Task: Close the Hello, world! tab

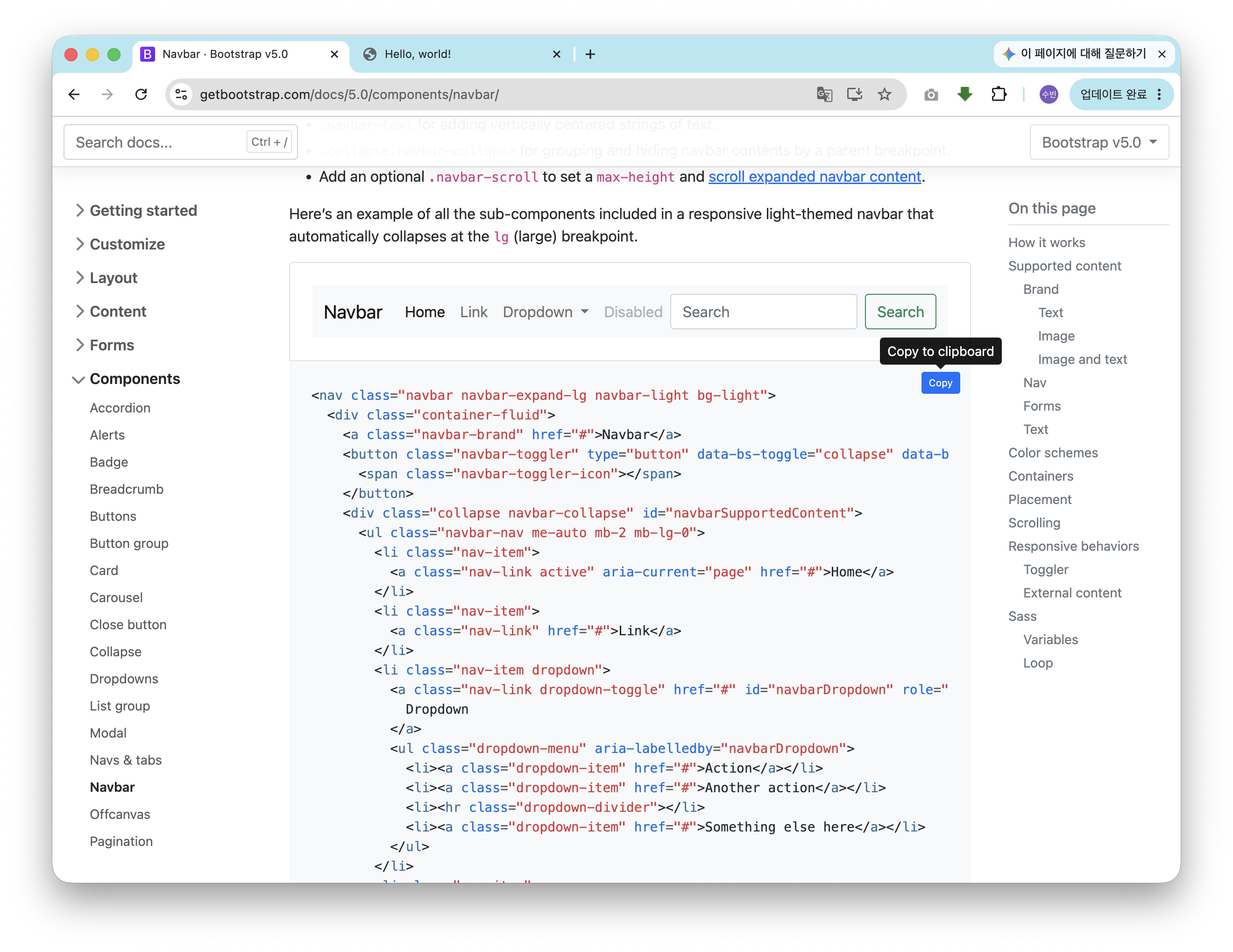Action: coord(557,54)
